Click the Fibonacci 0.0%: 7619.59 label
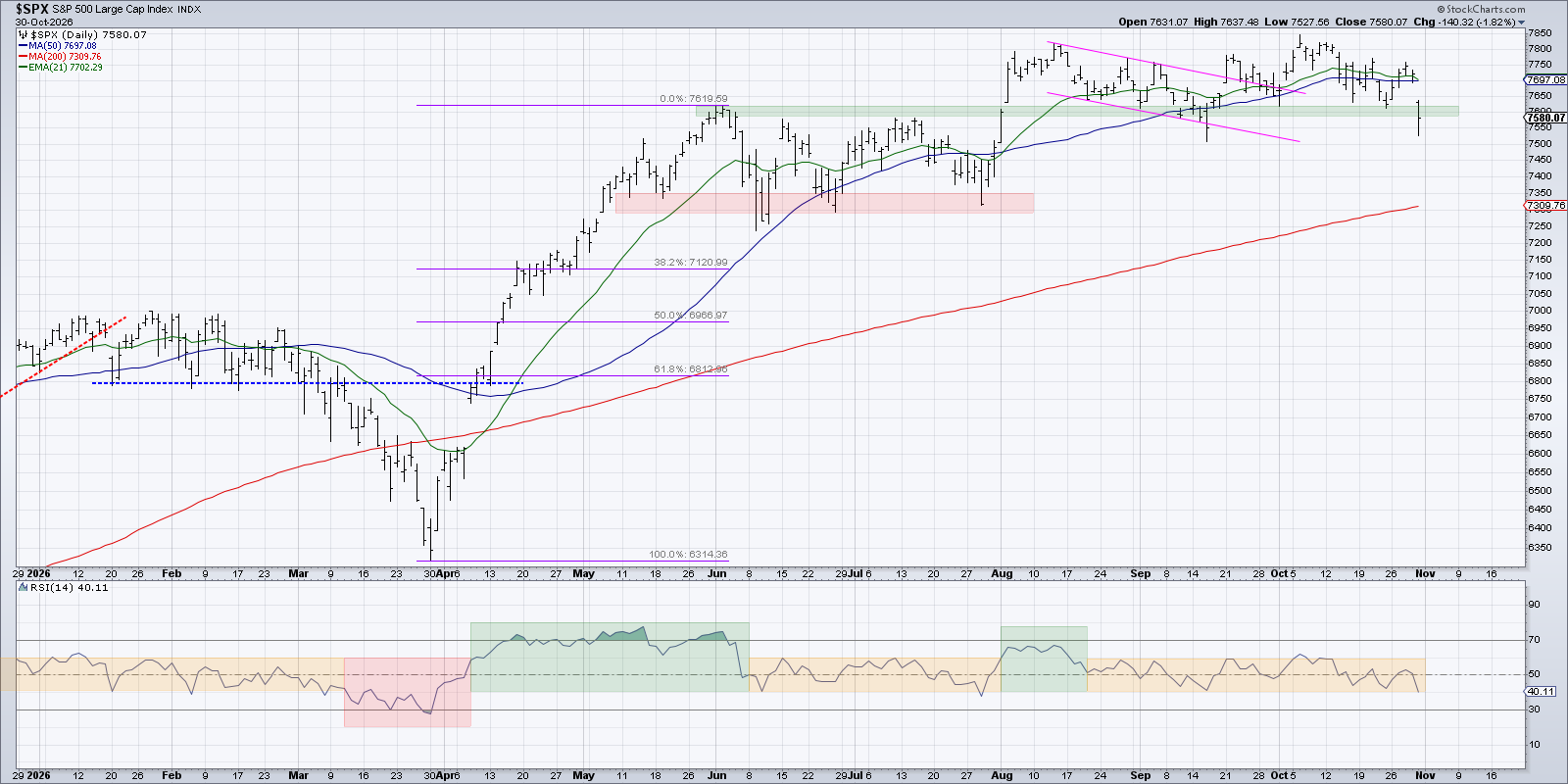This screenshot has height=784, width=1568. point(693,99)
